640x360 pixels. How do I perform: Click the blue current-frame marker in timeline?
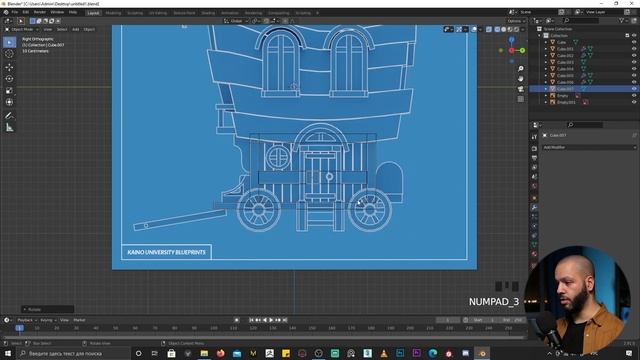(19, 328)
